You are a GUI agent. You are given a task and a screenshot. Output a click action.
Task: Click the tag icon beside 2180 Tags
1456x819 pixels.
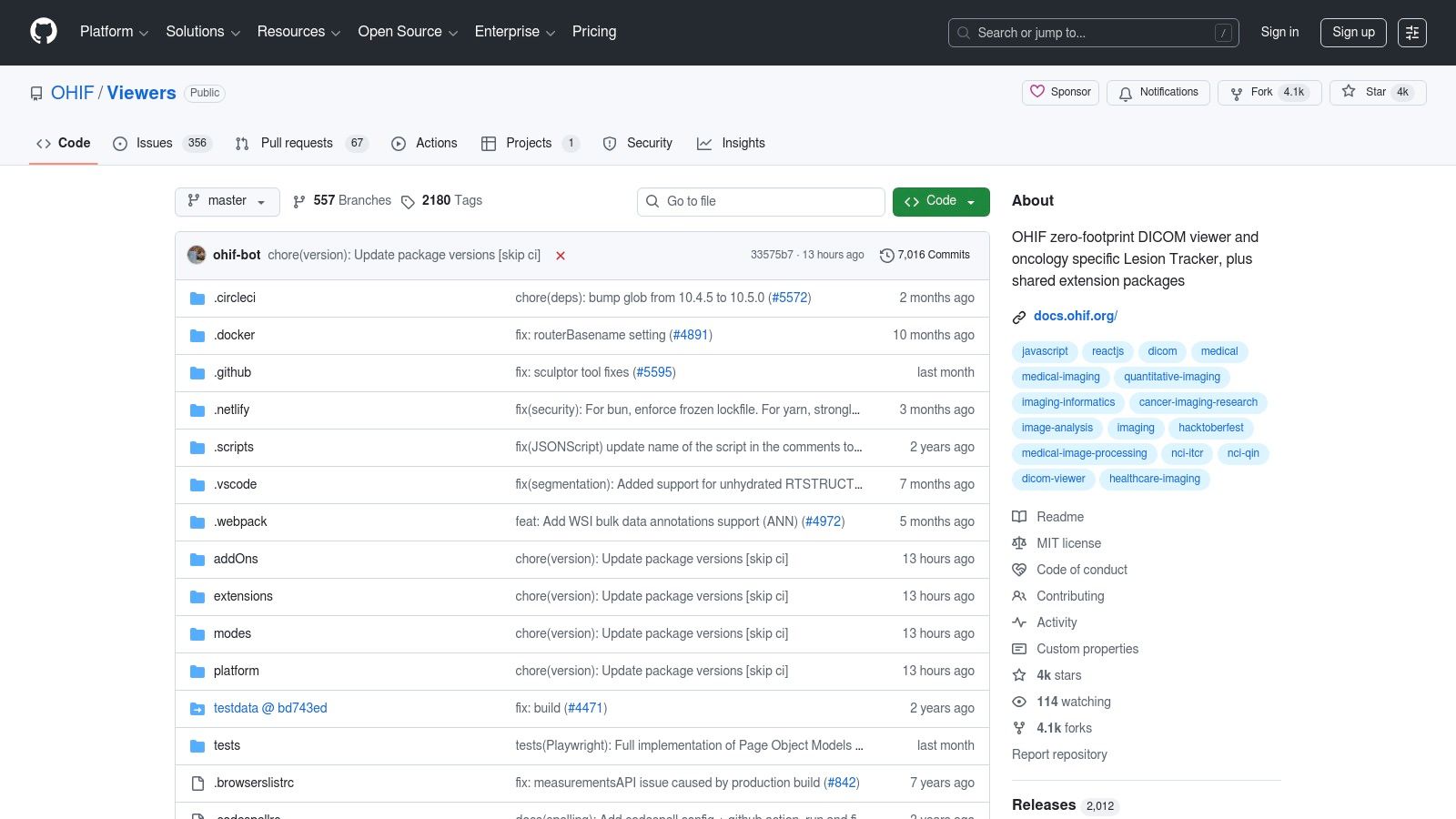pos(408,200)
